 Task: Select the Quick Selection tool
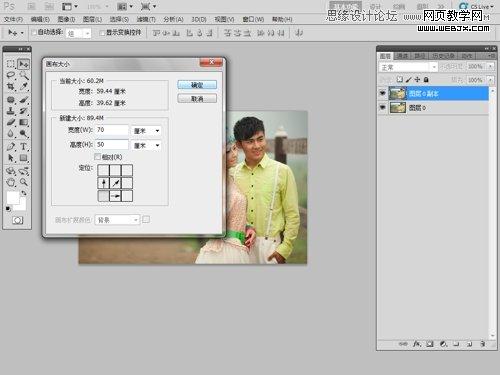tap(23, 75)
